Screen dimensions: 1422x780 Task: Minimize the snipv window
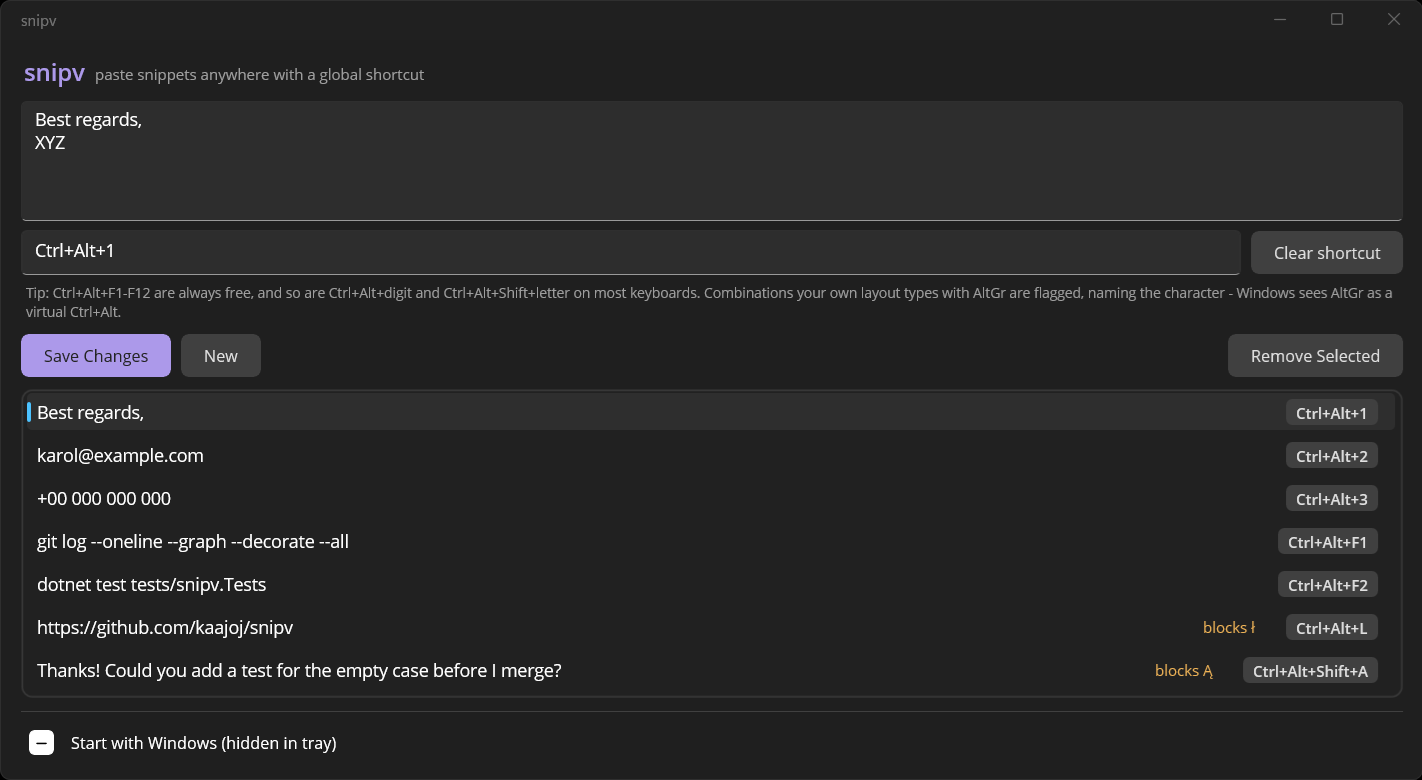(1280, 19)
